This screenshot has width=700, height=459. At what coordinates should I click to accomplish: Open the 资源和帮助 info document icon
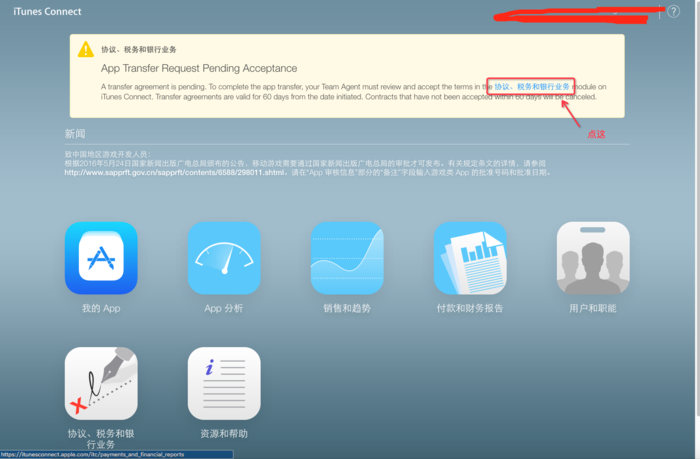[x=224, y=384]
